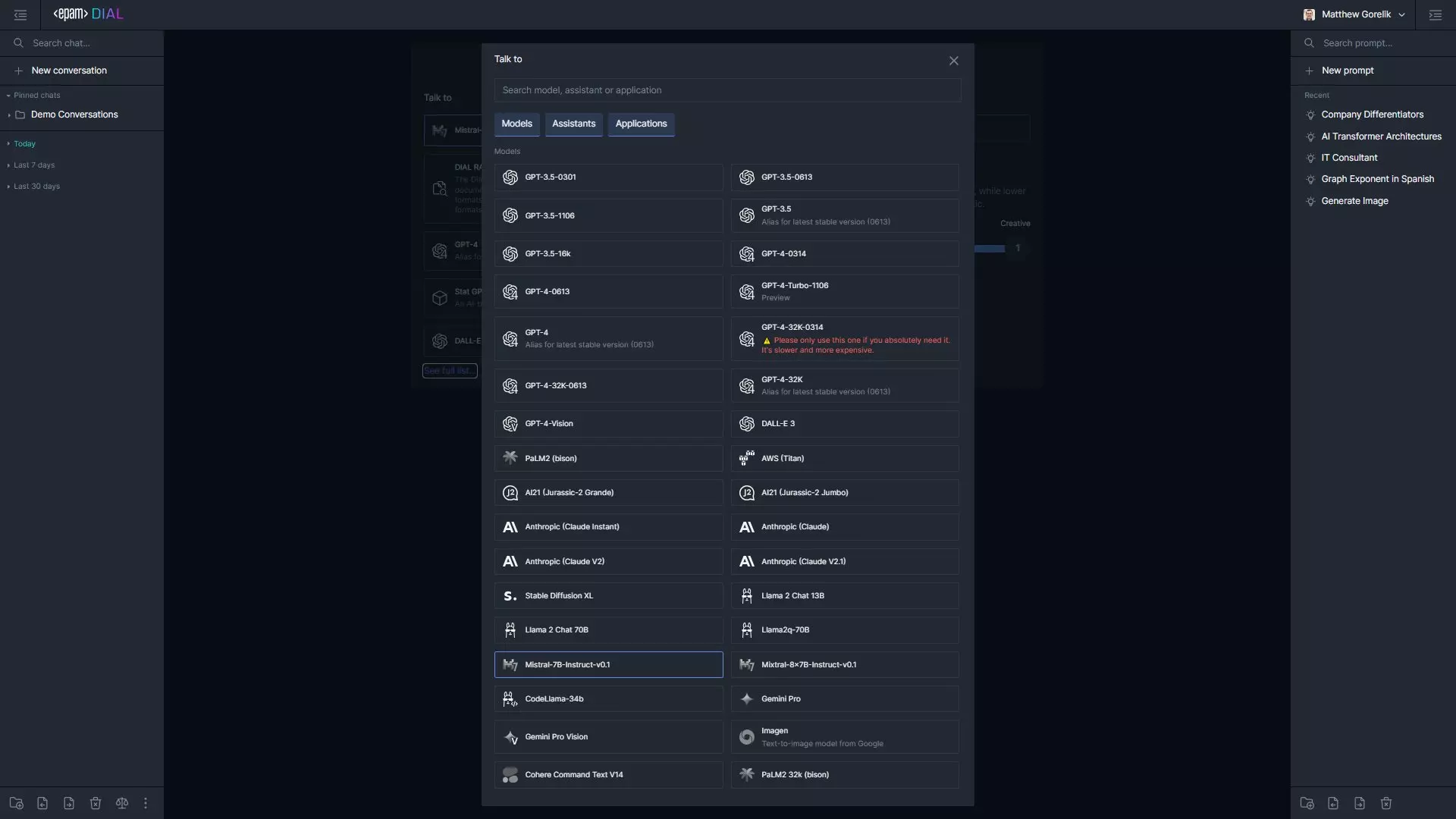This screenshot has height=819, width=1456.
Task: Choose the GPT-4-32K-0314 model
Action: 845,339
